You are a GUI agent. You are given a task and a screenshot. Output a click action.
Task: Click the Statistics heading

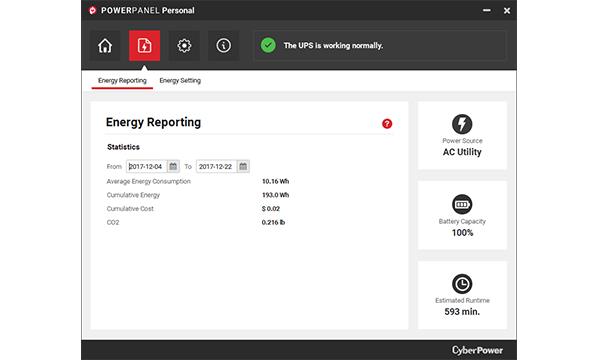pos(123,147)
